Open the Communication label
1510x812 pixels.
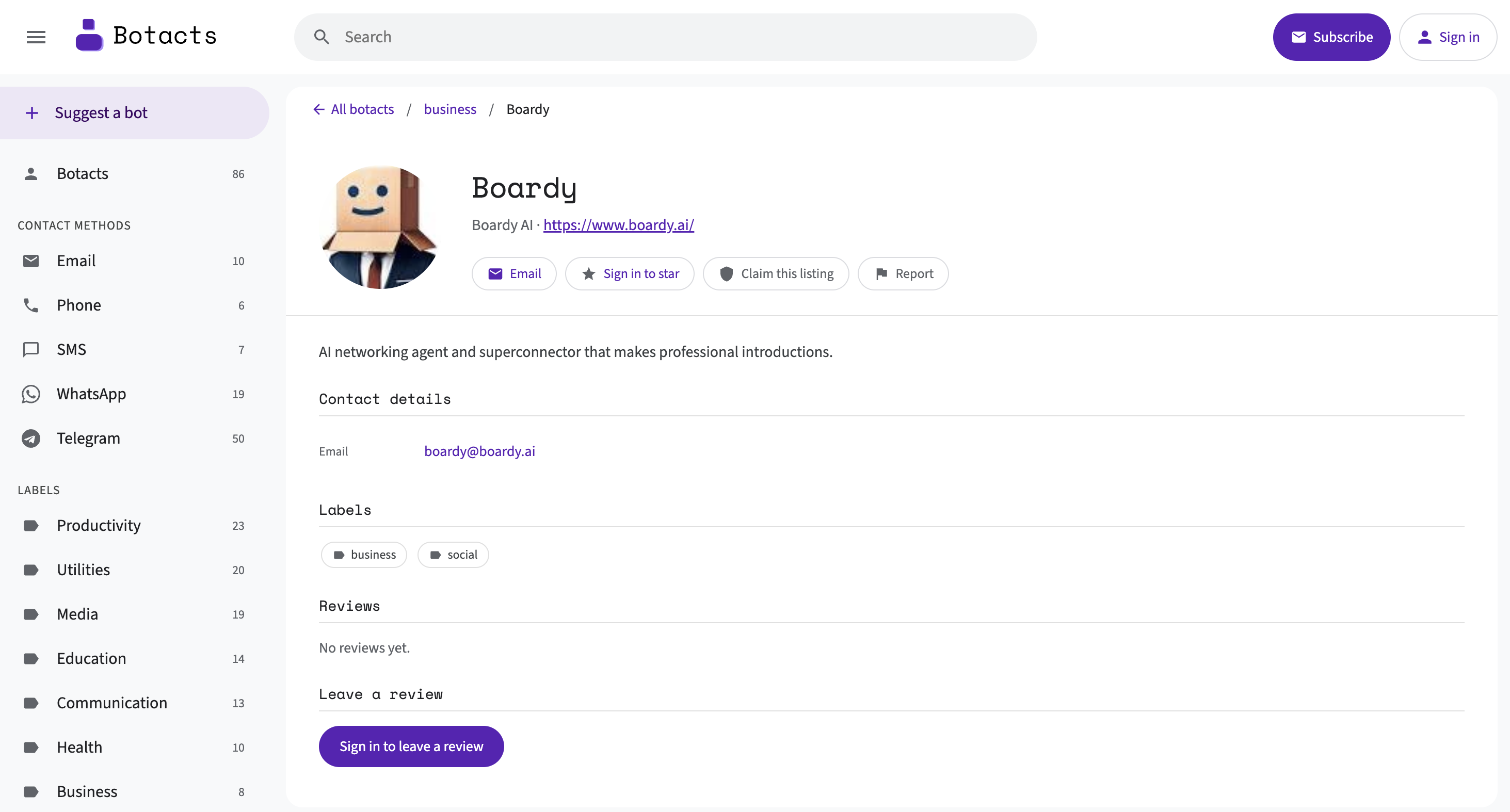tap(134, 703)
